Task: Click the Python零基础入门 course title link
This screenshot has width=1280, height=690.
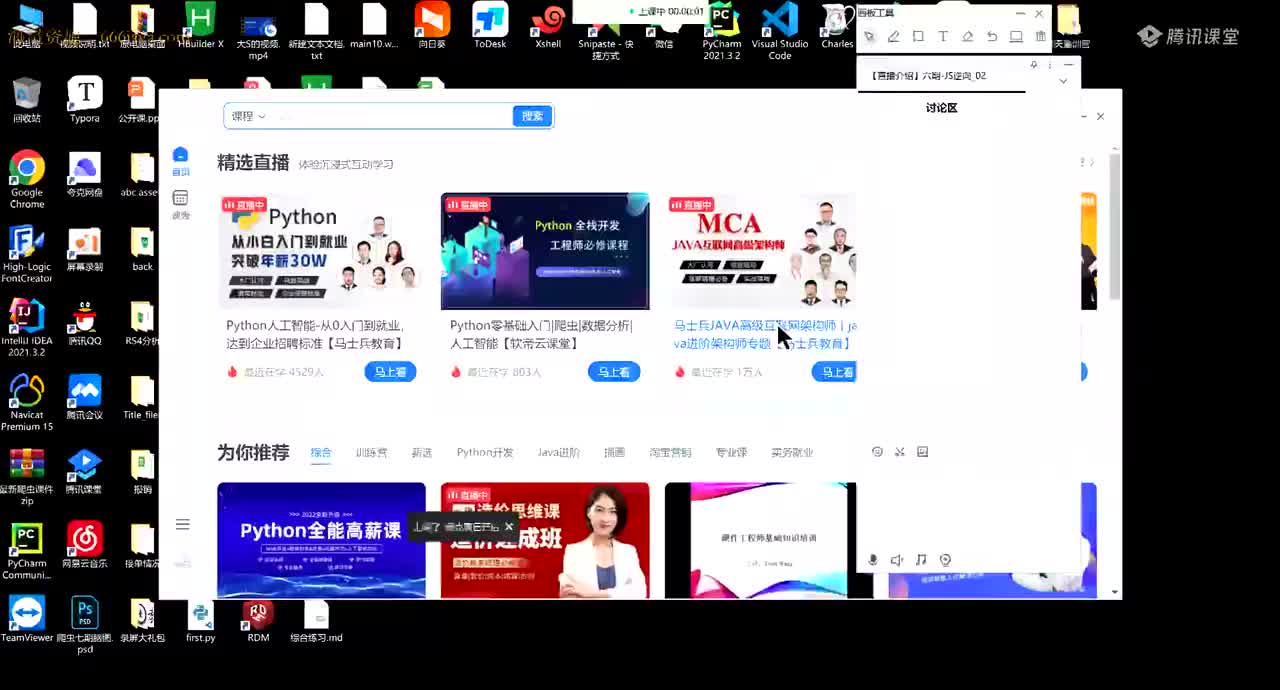Action: pos(541,334)
